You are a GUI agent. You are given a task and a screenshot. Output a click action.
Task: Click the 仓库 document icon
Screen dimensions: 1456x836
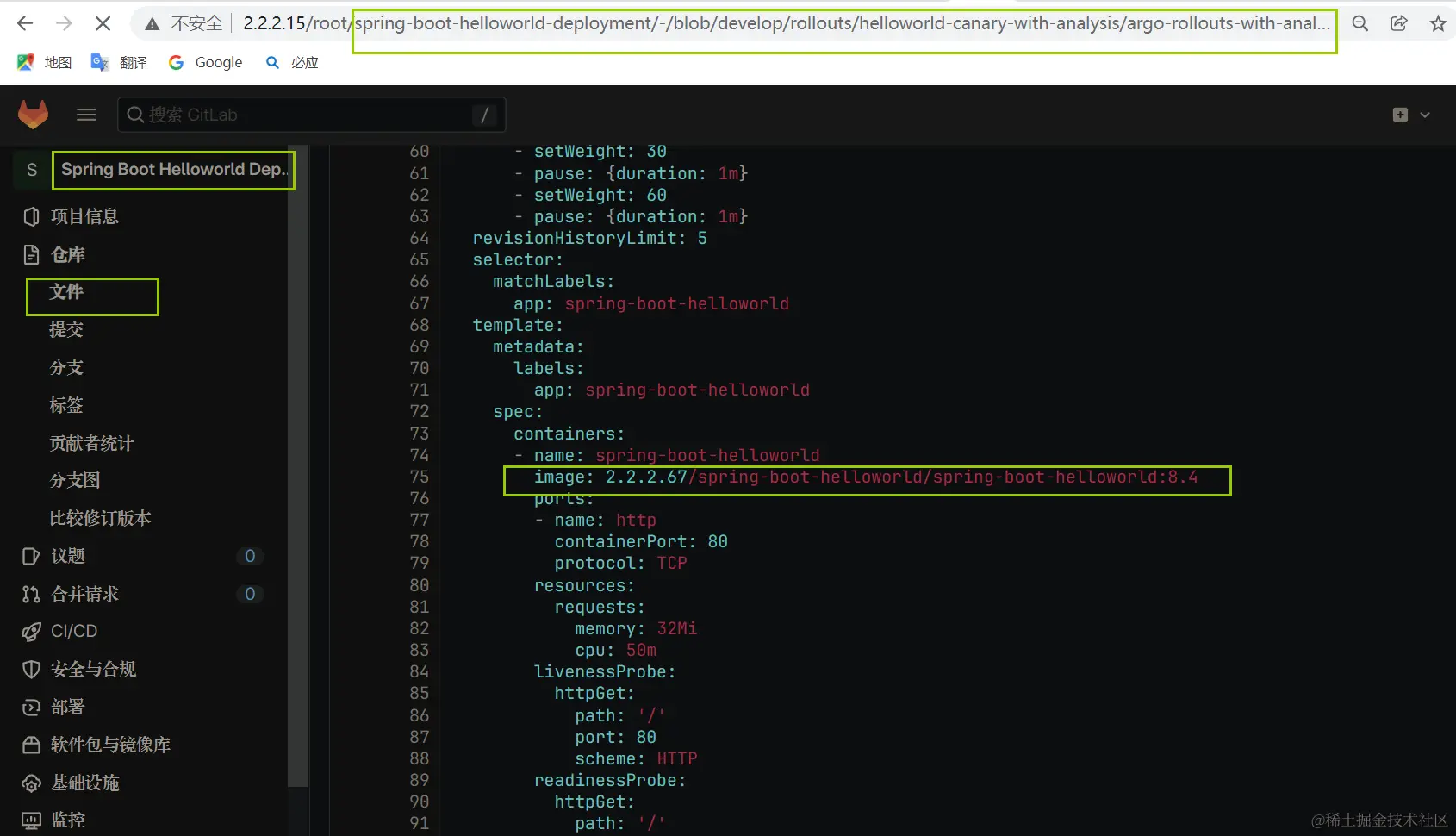click(31, 254)
